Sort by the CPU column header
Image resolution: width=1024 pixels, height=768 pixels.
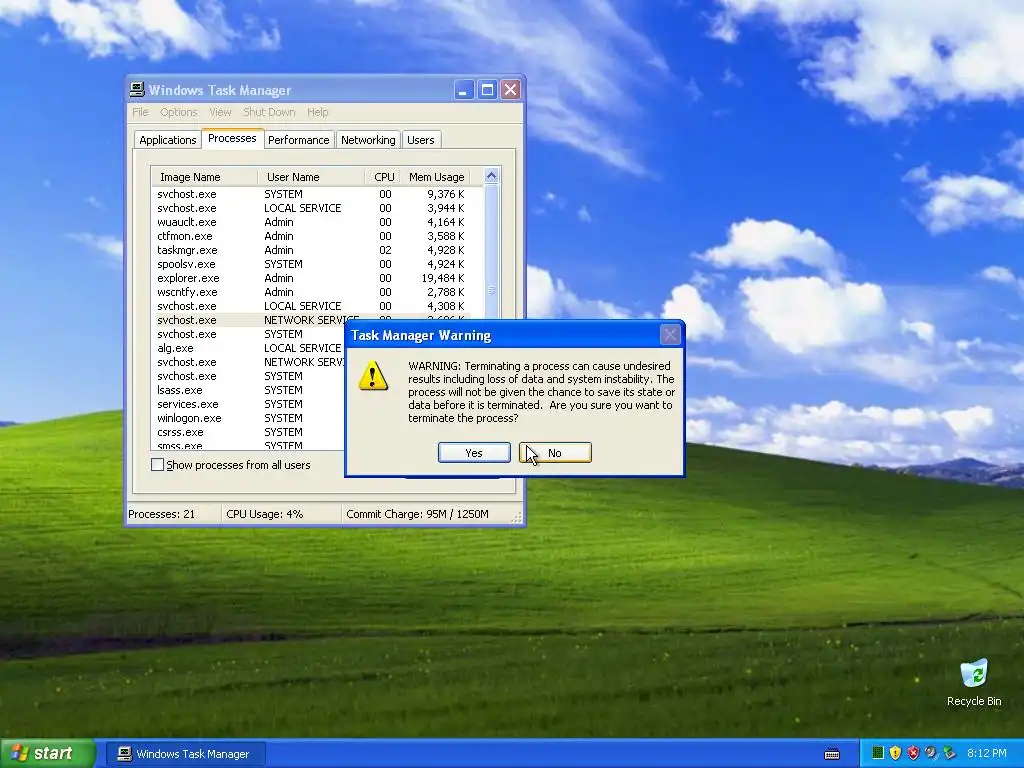coord(381,177)
